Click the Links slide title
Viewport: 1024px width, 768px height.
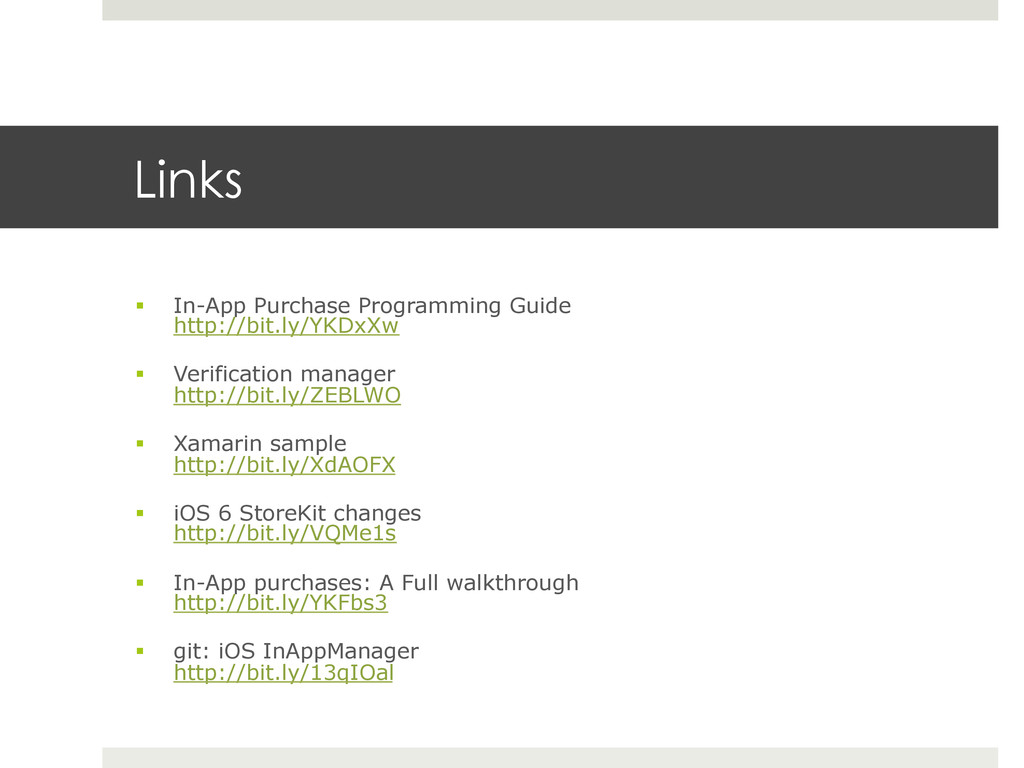pos(188,180)
